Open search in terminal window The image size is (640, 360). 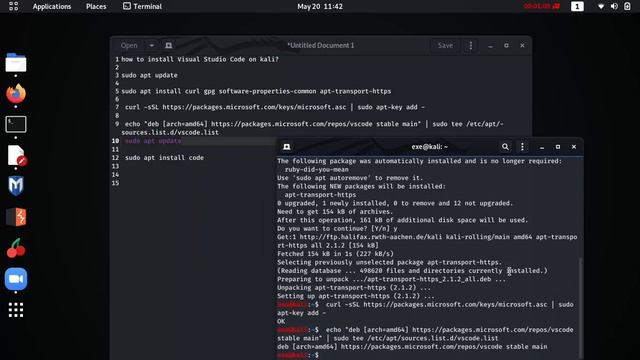pos(505,147)
